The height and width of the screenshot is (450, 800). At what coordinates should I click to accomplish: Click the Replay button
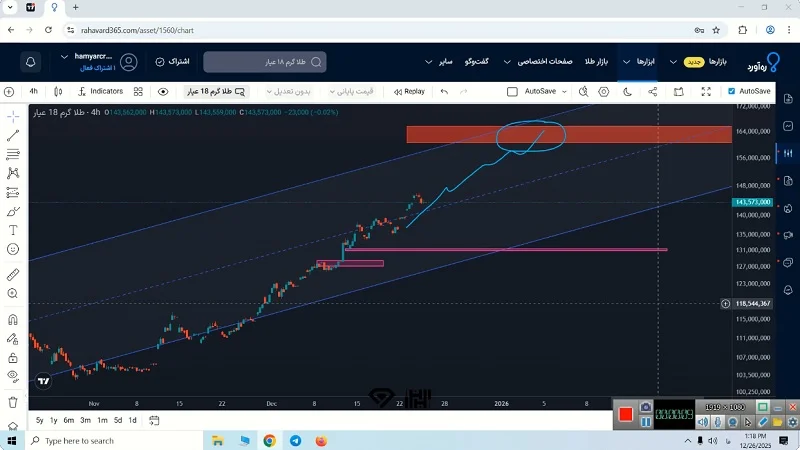(x=408, y=91)
